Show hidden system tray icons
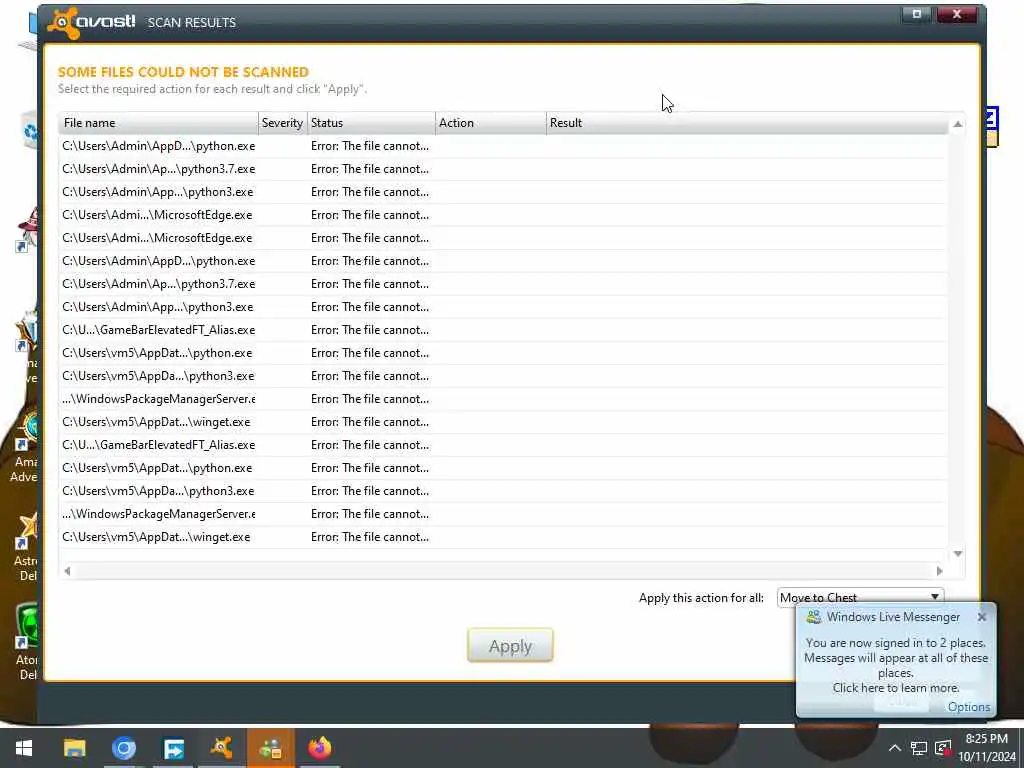This screenshot has width=1024, height=768. 894,748
